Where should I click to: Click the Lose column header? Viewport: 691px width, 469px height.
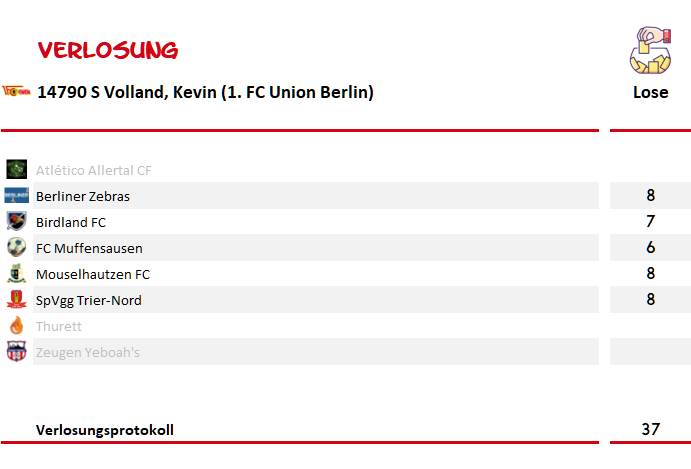650,92
